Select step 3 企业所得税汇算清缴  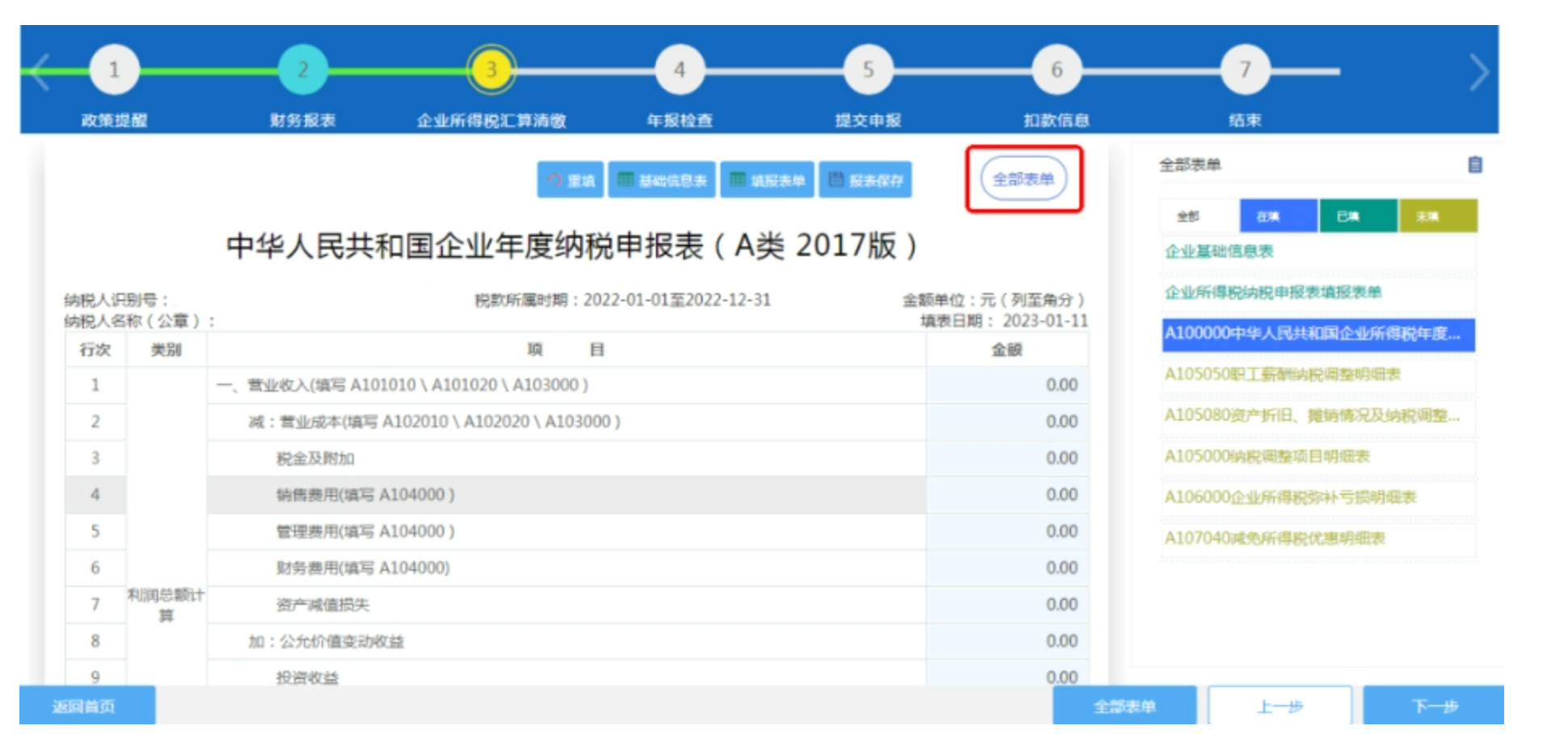491,70
